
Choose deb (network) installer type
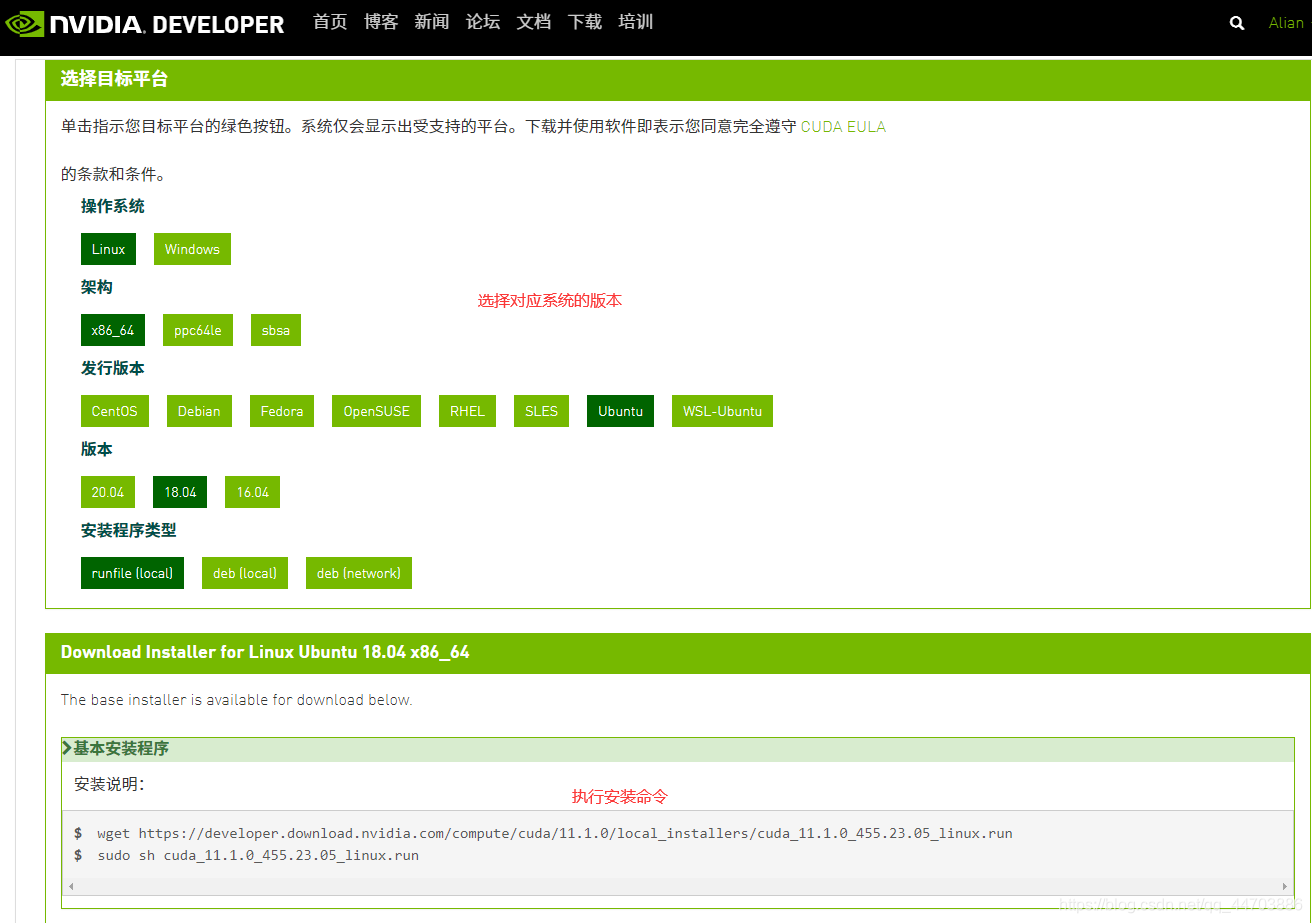pyautogui.click(x=359, y=573)
